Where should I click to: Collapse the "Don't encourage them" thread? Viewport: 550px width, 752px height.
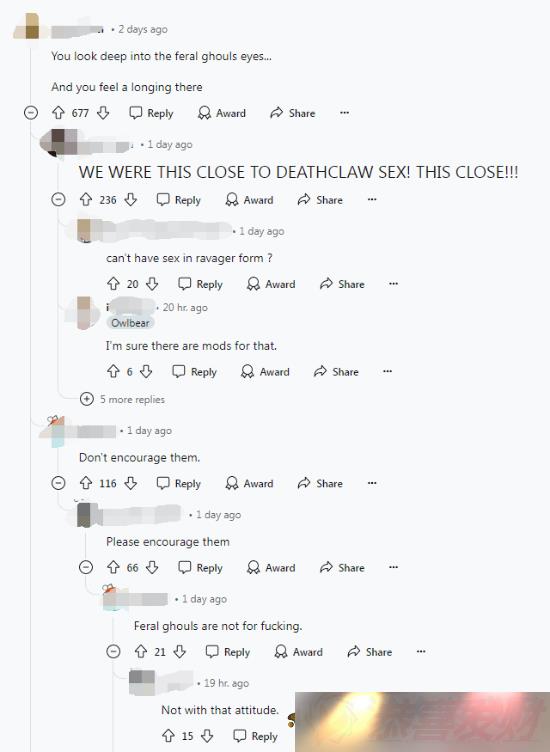click(59, 483)
